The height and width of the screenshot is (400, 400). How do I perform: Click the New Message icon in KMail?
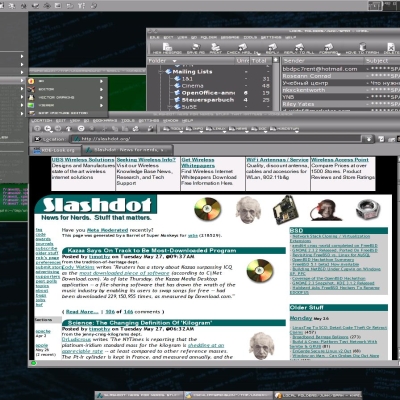coord(167,47)
